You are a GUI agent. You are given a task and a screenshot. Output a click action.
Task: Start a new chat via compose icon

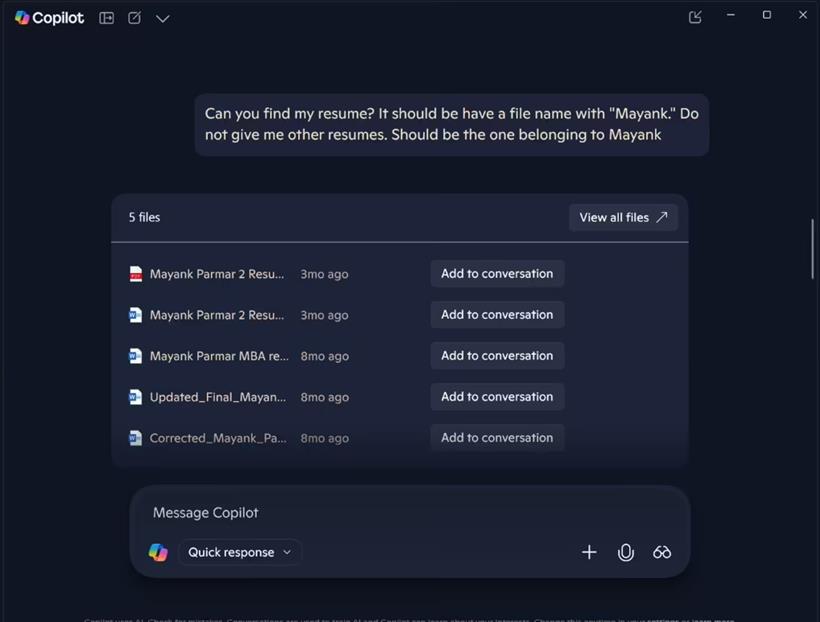tap(134, 18)
